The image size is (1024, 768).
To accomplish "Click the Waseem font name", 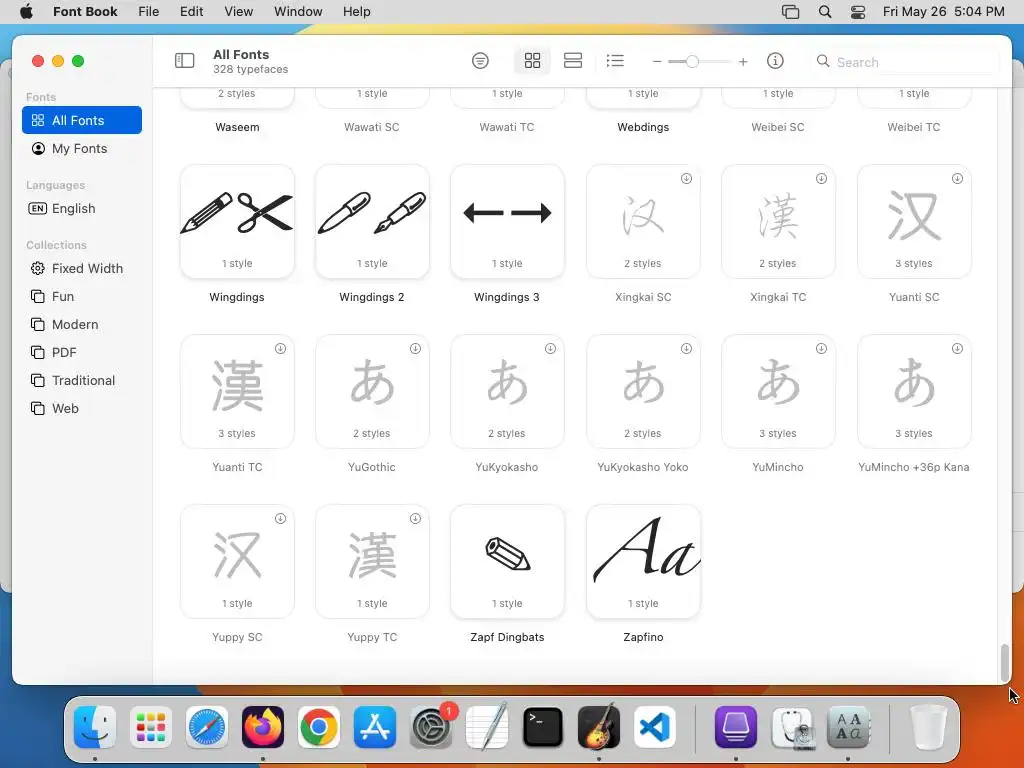I will 237,127.
